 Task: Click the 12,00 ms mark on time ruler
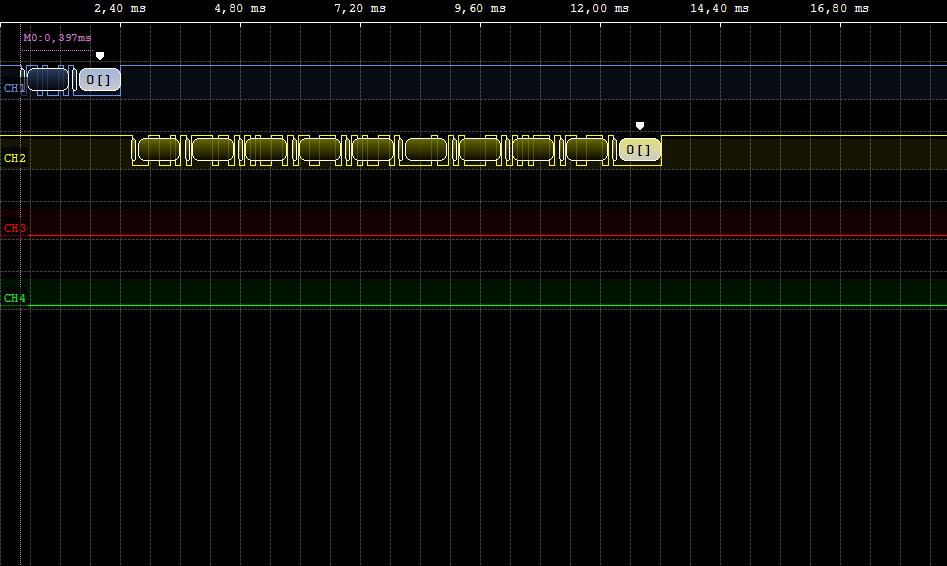tap(600, 9)
